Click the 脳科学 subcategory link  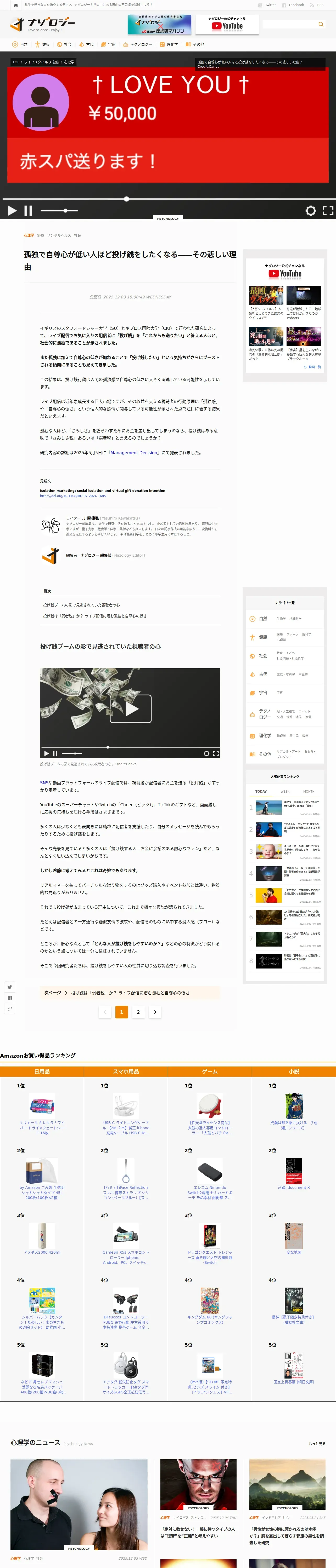307,634
